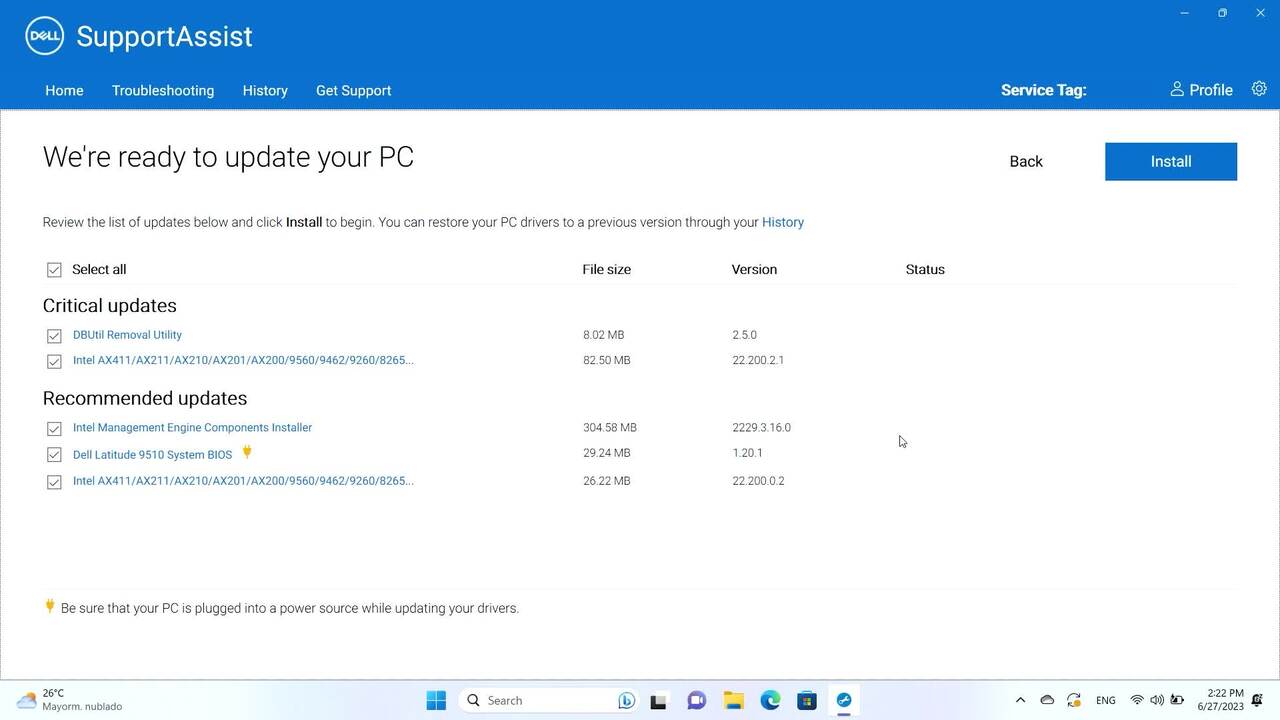Open the weather widget on the taskbar
Screen dimensions: 1280x720
coord(68,700)
